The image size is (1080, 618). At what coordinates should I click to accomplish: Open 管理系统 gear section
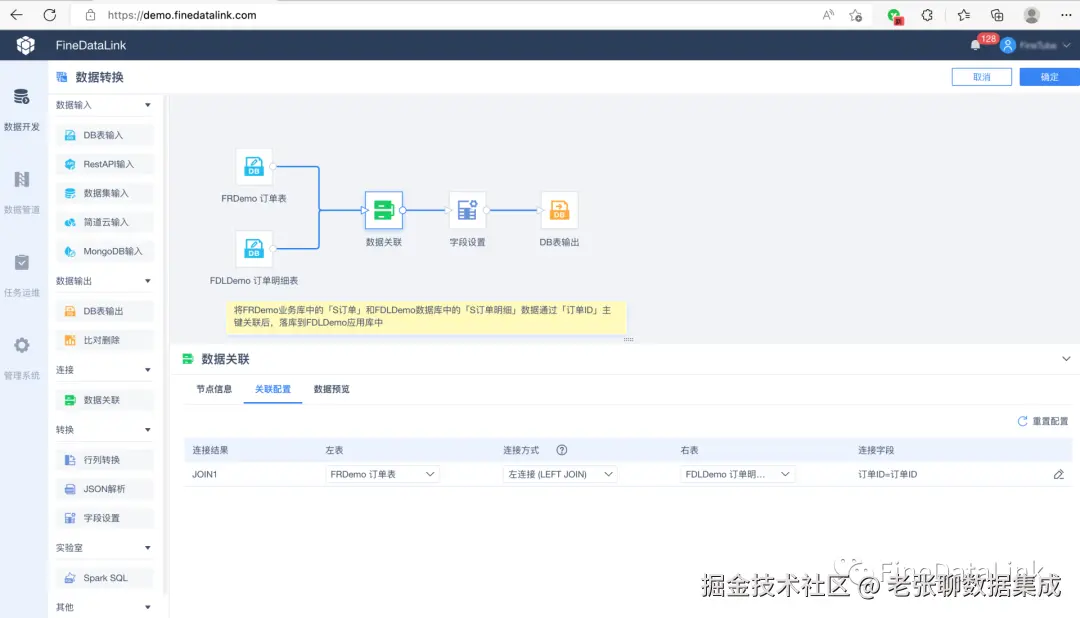(x=22, y=358)
